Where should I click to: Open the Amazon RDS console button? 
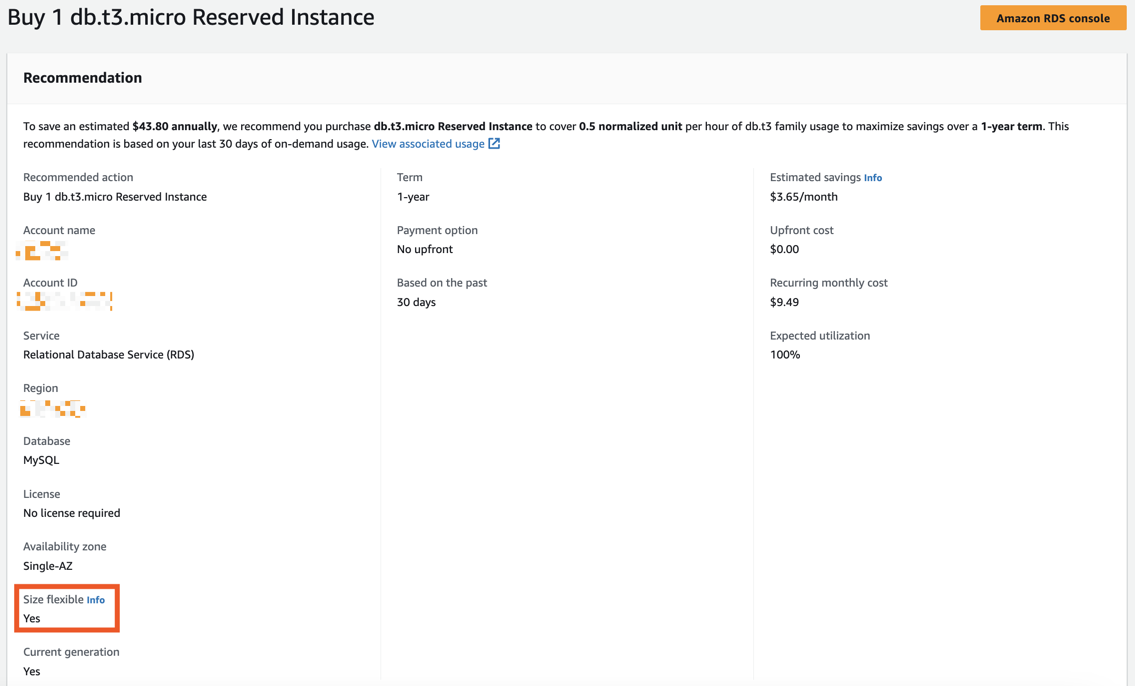point(1052,18)
